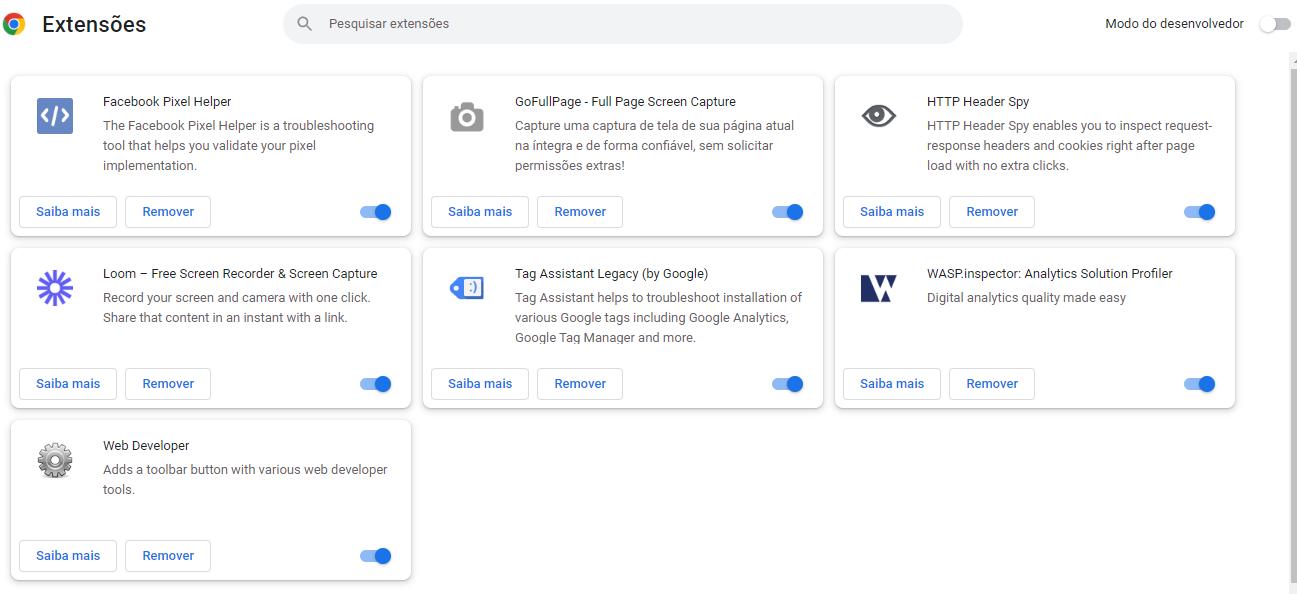Click the HTTP Header Spy eye icon
The image size is (1297, 594).
(x=879, y=116)
